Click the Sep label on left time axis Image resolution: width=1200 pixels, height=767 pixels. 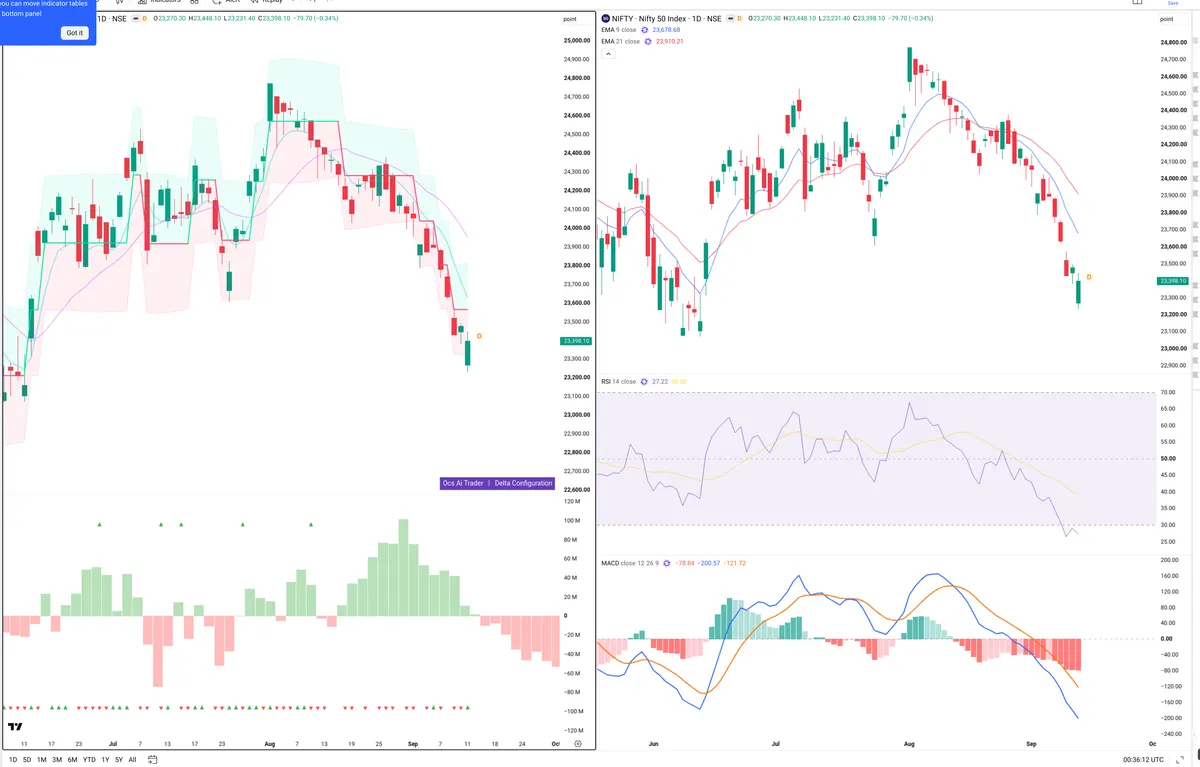[x=412, y=744]
